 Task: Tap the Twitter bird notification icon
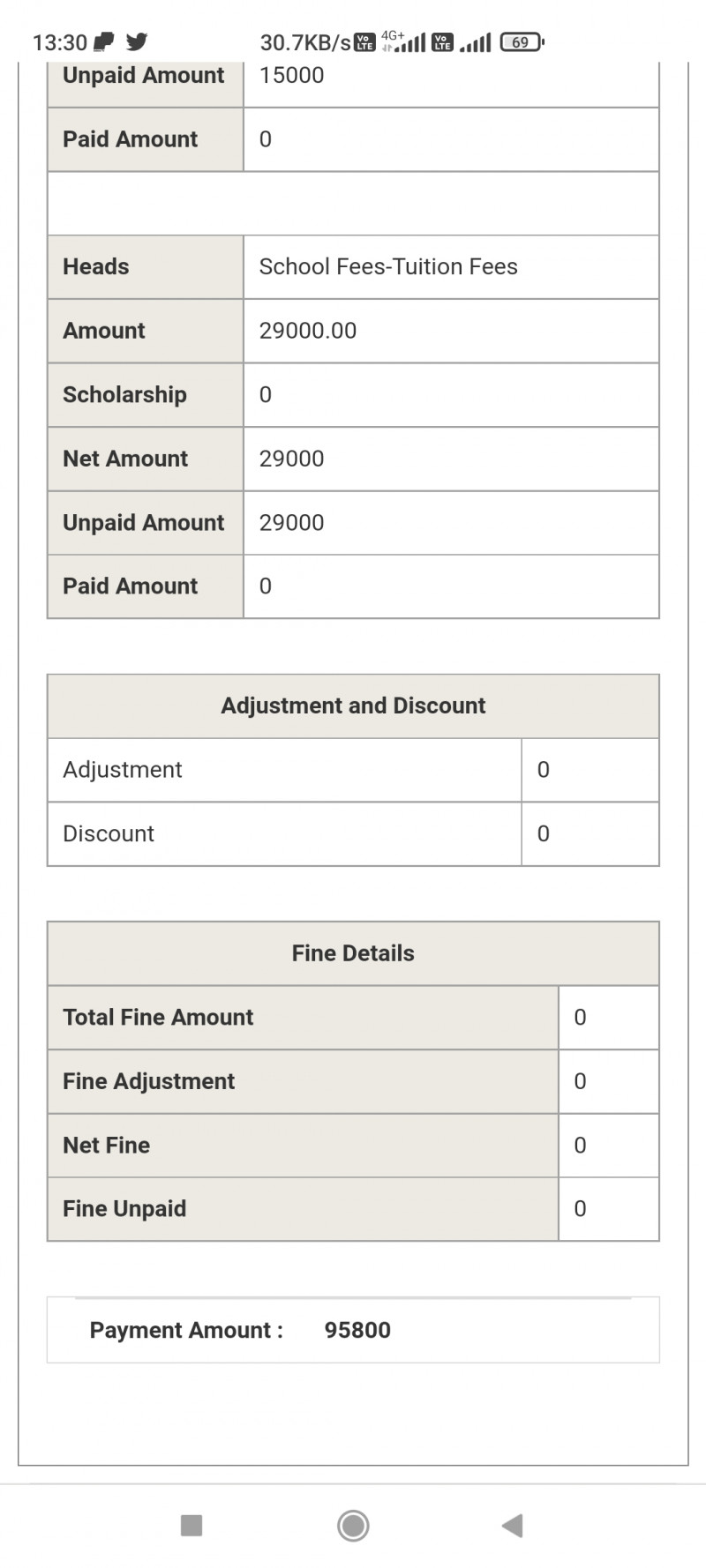click(137, 41)
